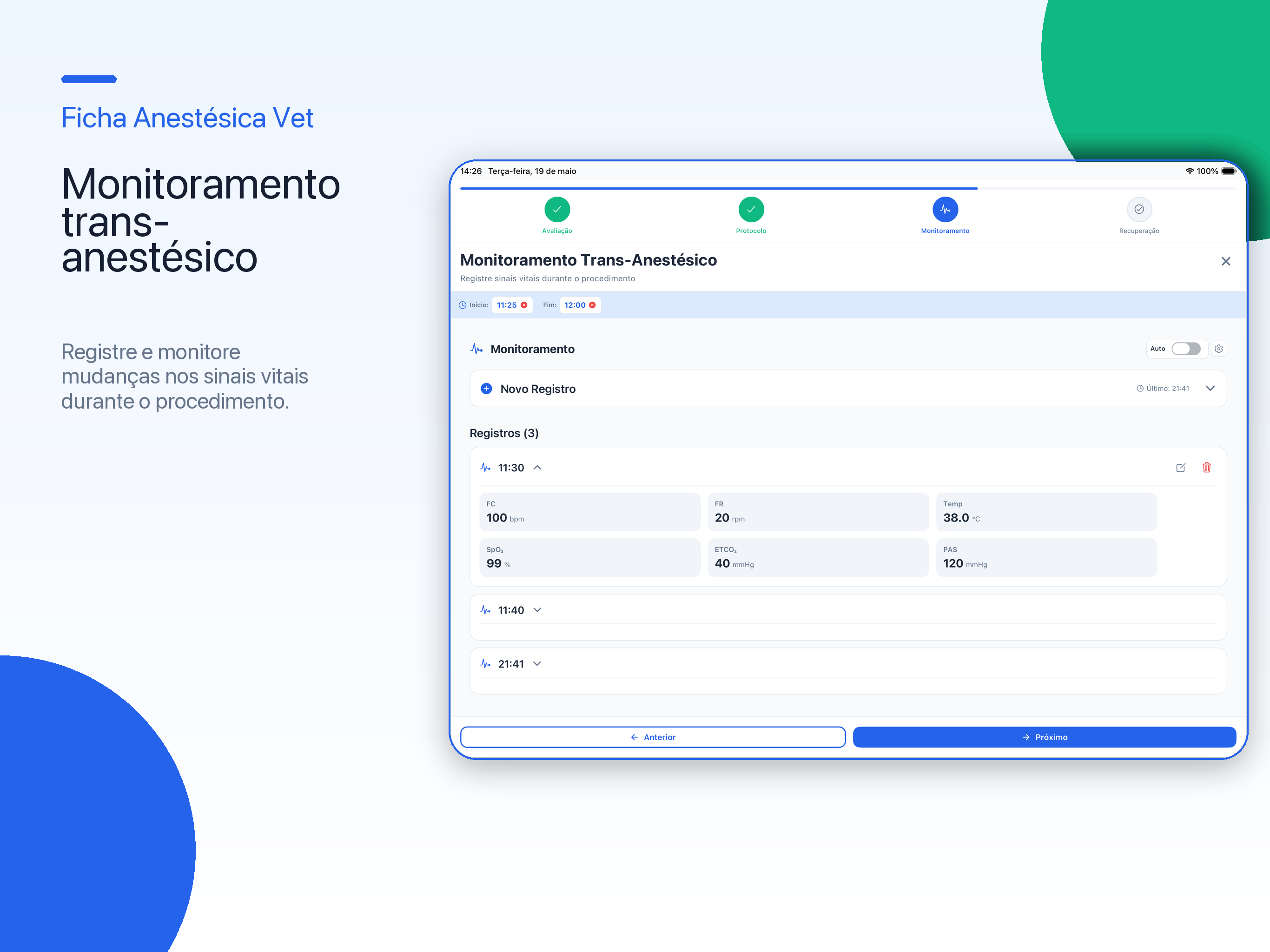Expand the 21:41 record
This screenshot has height=952, width=1270.
pos(537,664)
